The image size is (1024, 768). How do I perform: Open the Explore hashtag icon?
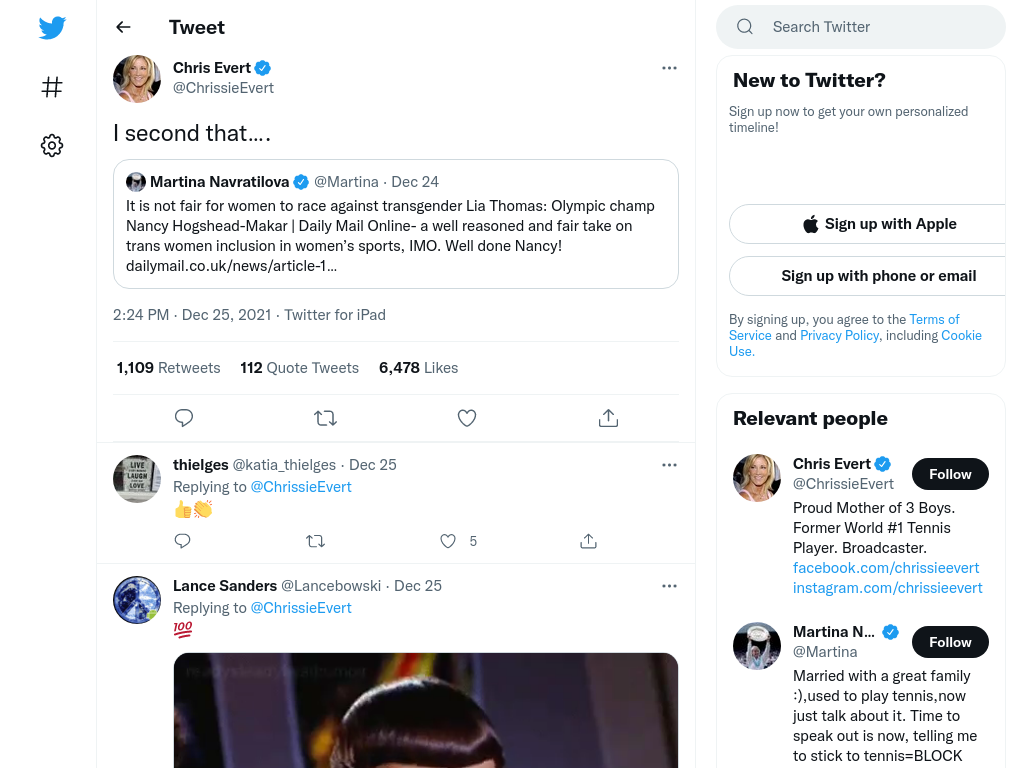point(52,87)
